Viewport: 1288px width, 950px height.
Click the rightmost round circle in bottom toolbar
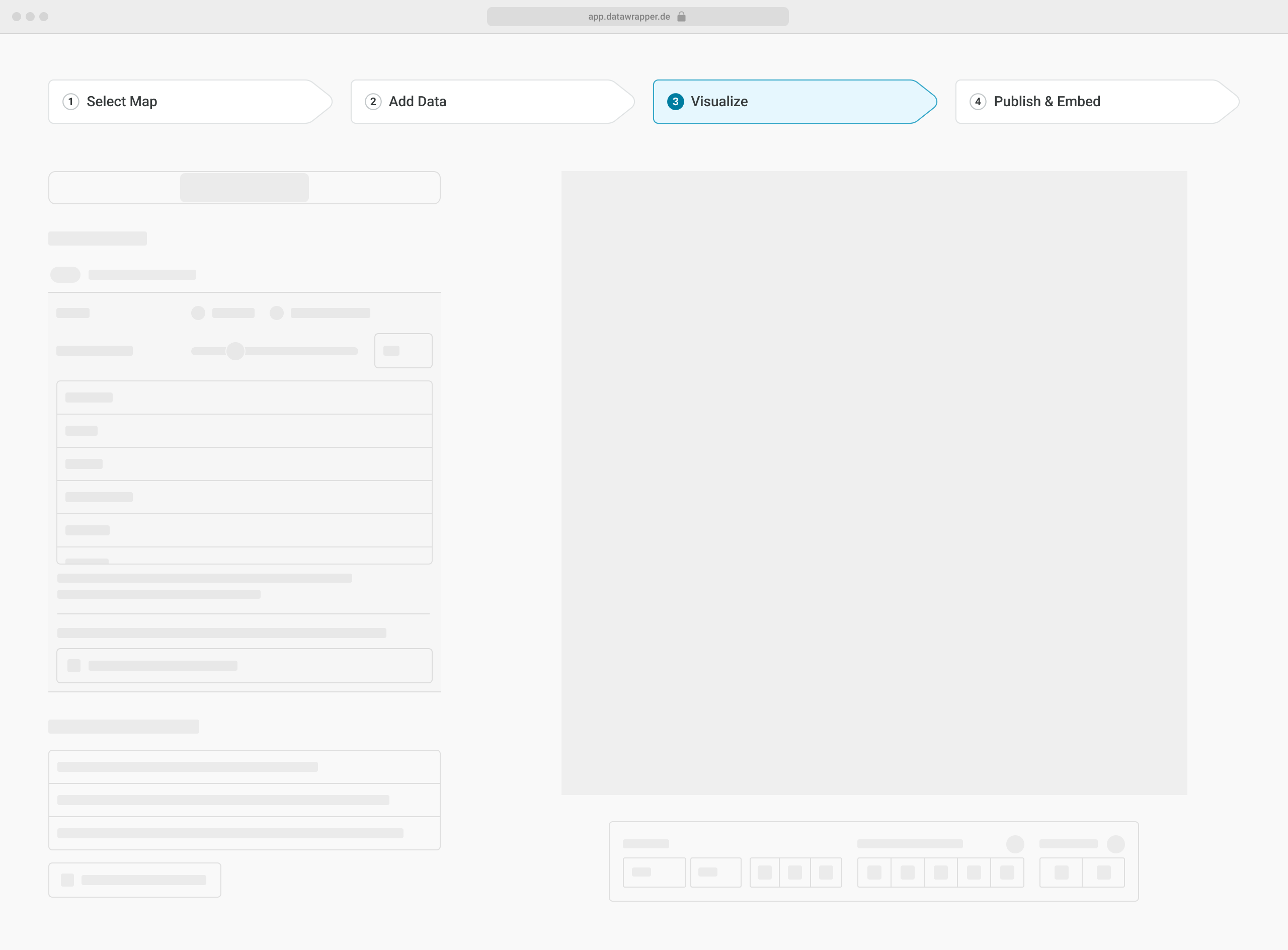[x=1115, y=844]
